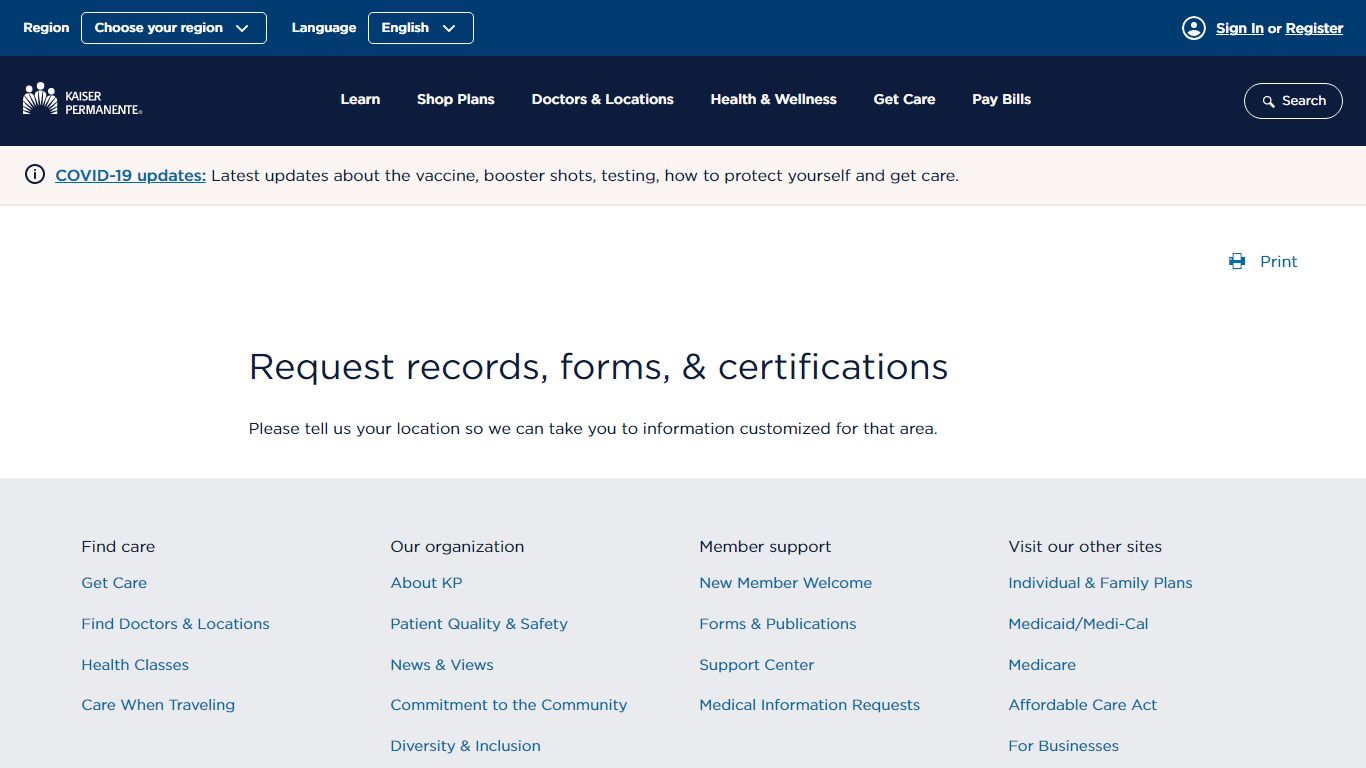The width and height of the screenshot is (1366, 768).
Task: Open the Forms & Publications link
Action: tap(778, 624)
